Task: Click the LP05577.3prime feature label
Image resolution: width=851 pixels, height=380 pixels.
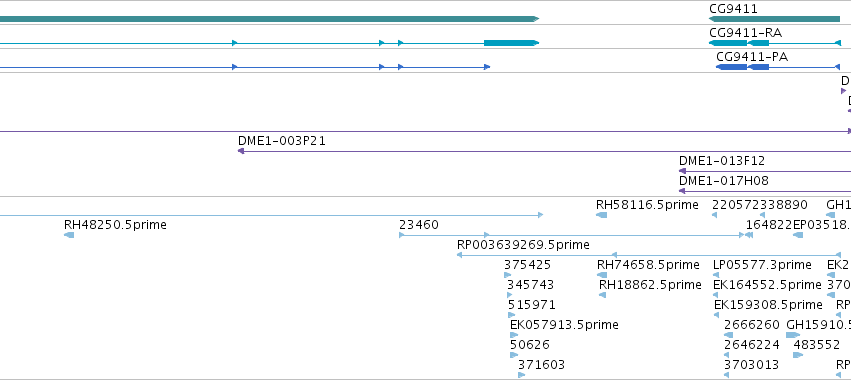Action: click(762, 264)
